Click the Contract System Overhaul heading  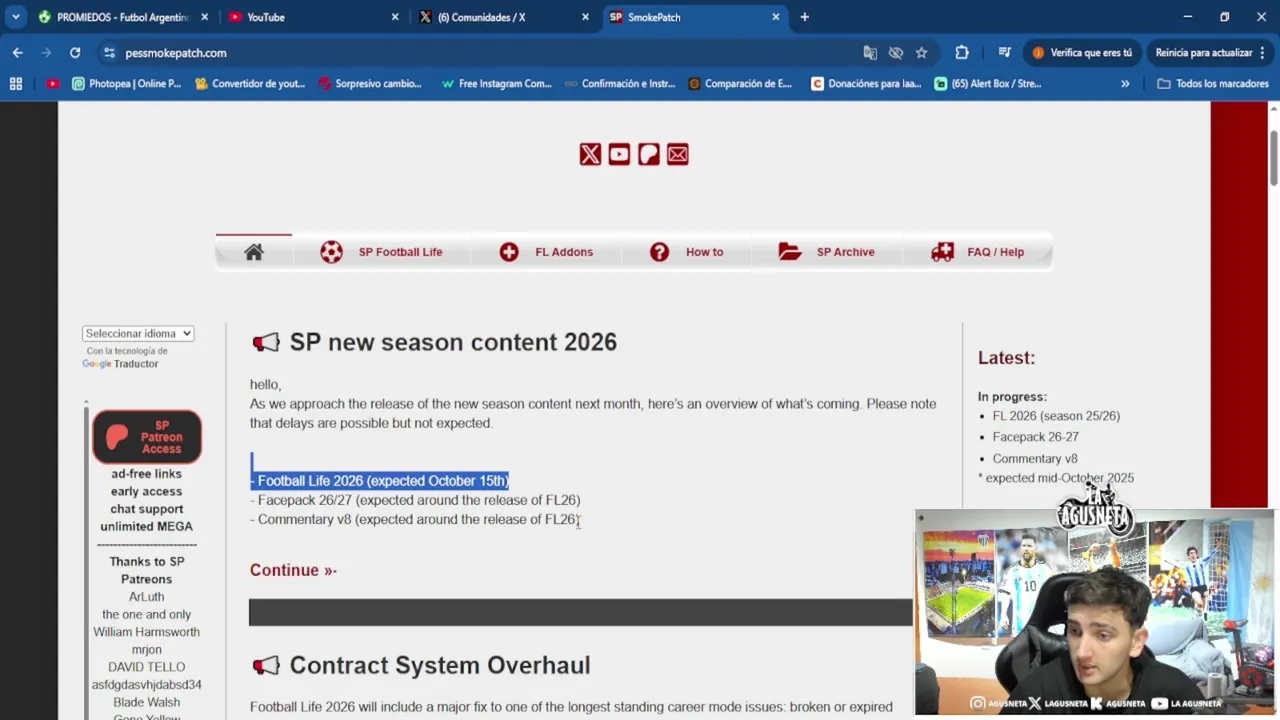tap(440, 666)
